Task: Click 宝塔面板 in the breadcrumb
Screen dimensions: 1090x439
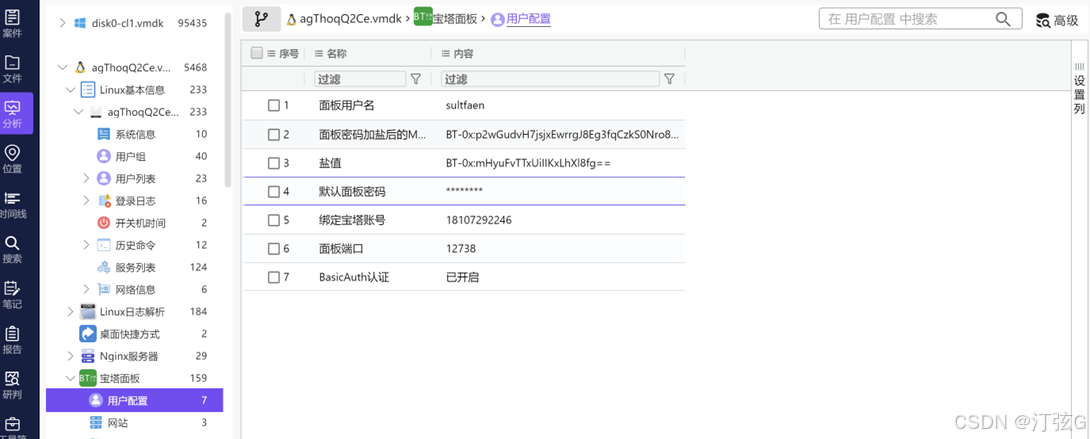Action: click(x=455, y=19)
